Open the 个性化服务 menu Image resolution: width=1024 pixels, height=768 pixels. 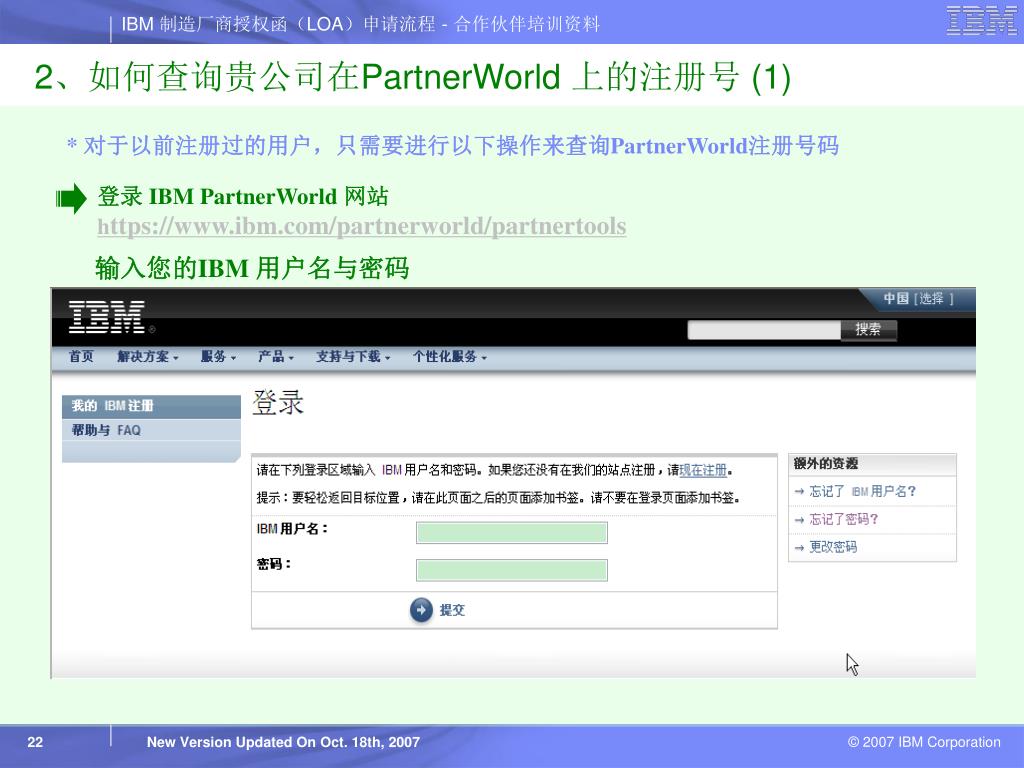tap(449, 357)
